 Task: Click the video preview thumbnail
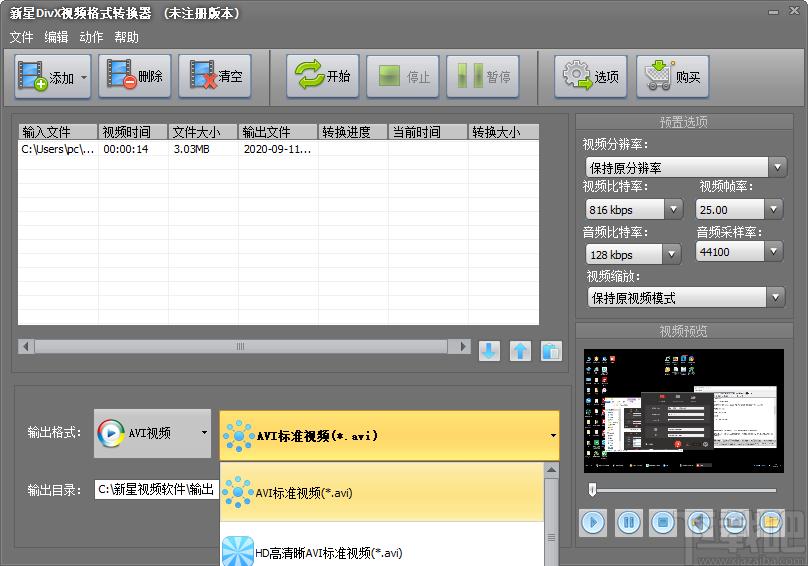(x=683, y=411)
